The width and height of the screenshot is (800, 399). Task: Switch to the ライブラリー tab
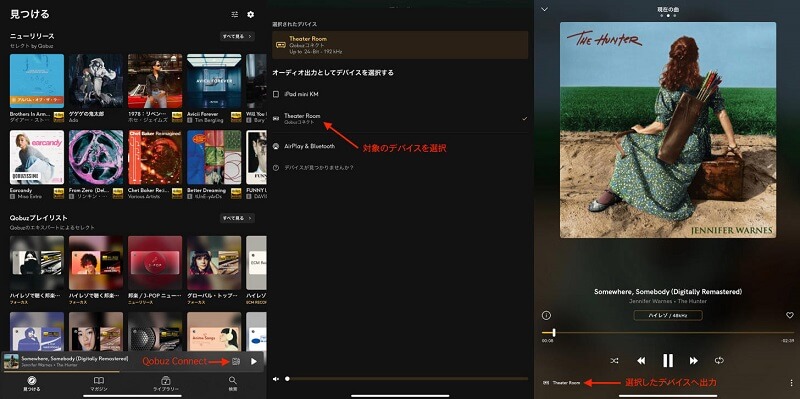(166, 384)
